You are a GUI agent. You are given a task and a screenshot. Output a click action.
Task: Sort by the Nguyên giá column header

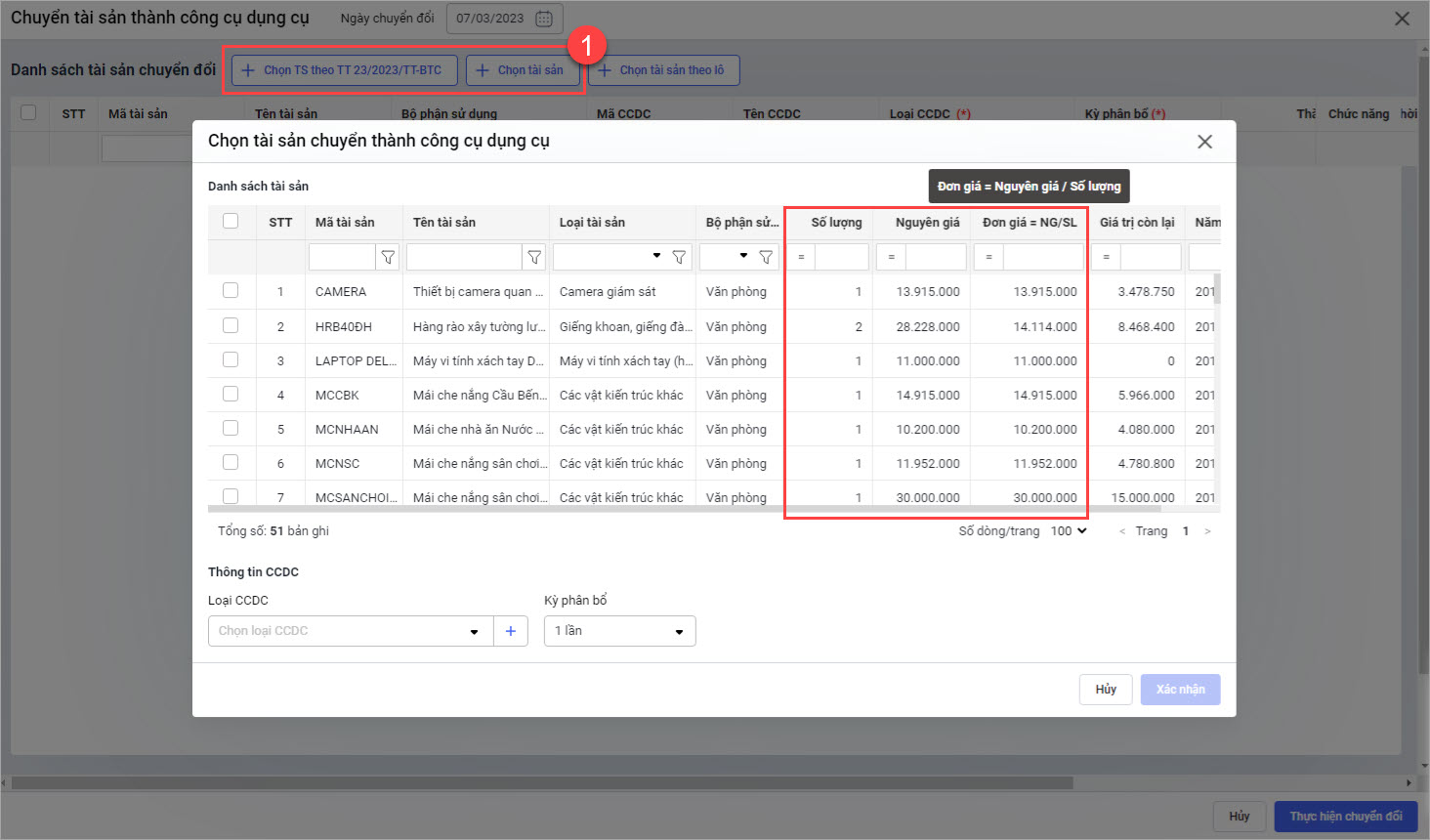point(926,223)
